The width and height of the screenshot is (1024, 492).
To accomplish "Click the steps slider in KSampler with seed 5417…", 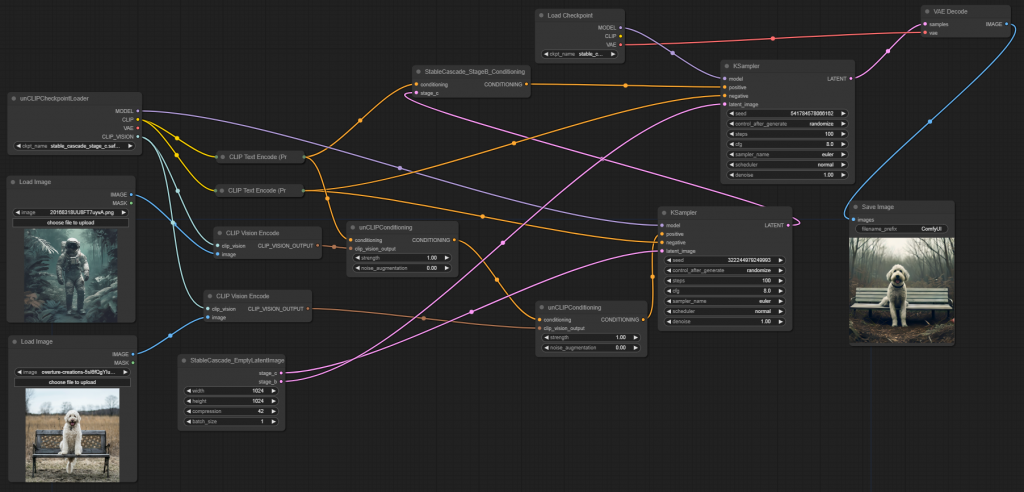I will (787, 134).
